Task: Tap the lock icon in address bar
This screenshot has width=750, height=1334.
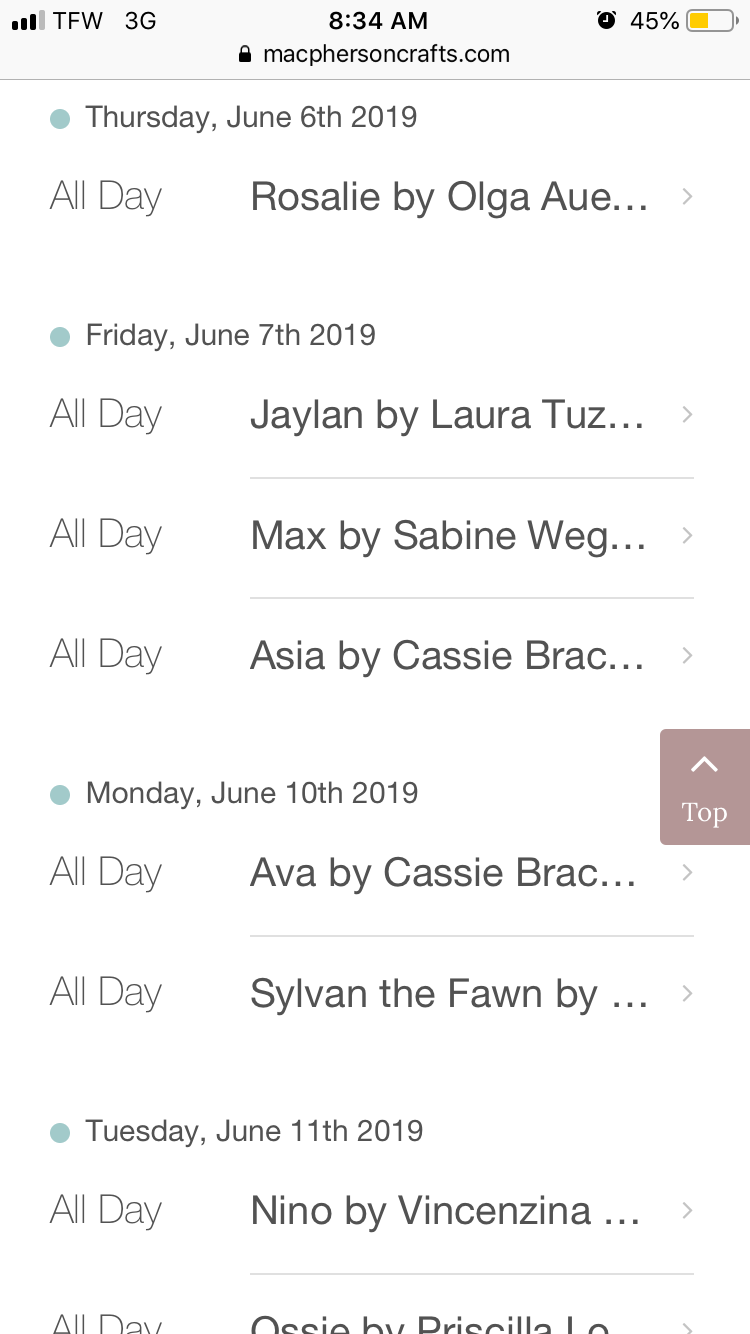Action: 245,55
